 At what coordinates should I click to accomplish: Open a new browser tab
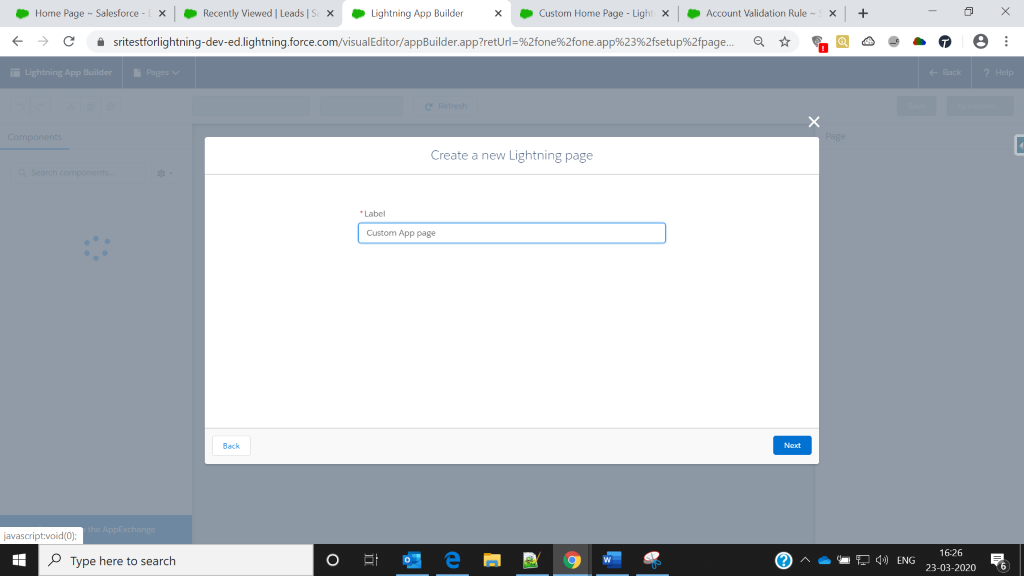click(x=863, y=14)
